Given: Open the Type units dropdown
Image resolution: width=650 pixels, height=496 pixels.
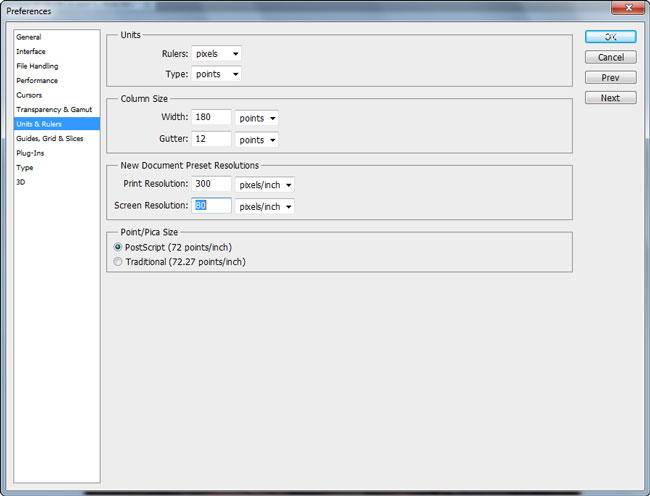Looking at the screenshot, I should (x=217, y=74).
